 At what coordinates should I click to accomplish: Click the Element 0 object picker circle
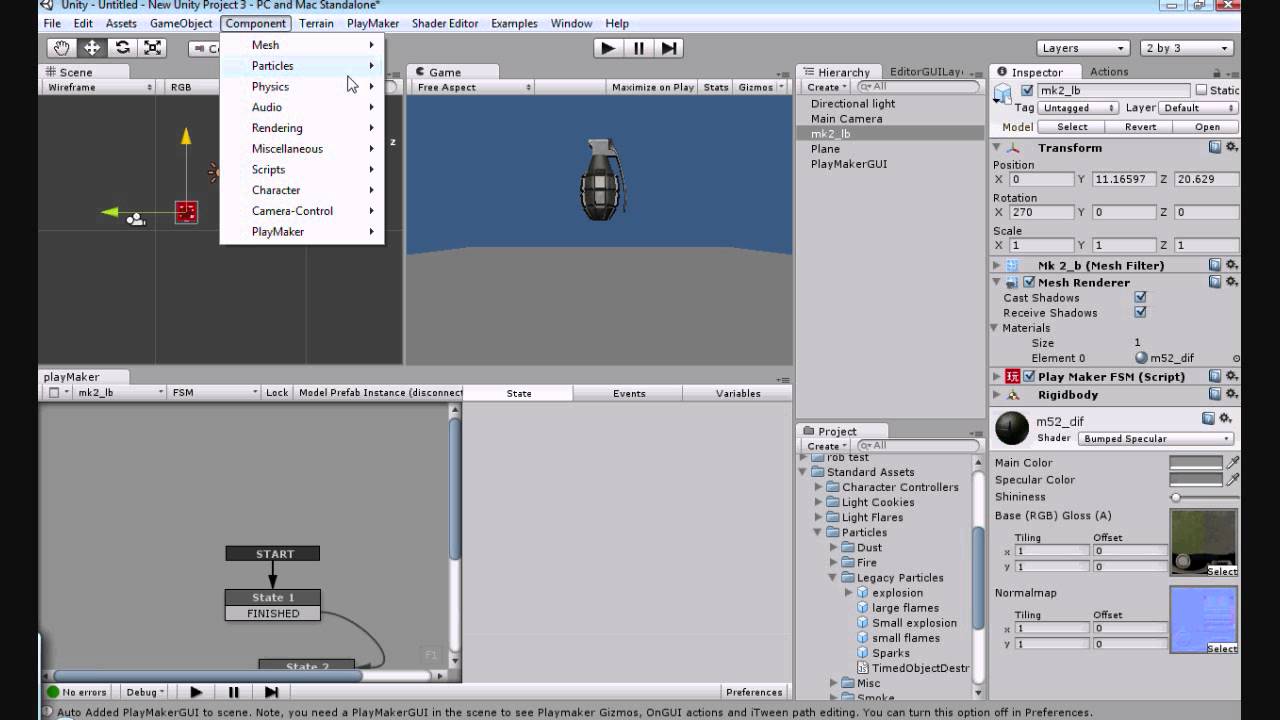[x=1236, y=358]
